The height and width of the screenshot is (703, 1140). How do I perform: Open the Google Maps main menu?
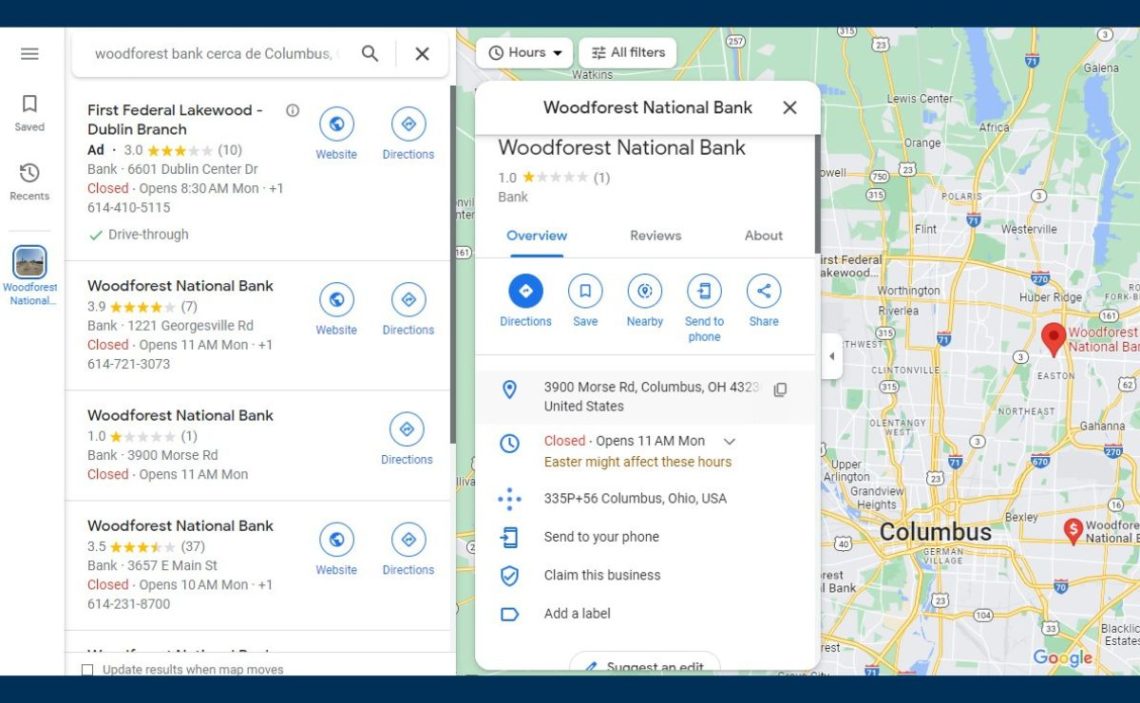(x=30, y=54)
